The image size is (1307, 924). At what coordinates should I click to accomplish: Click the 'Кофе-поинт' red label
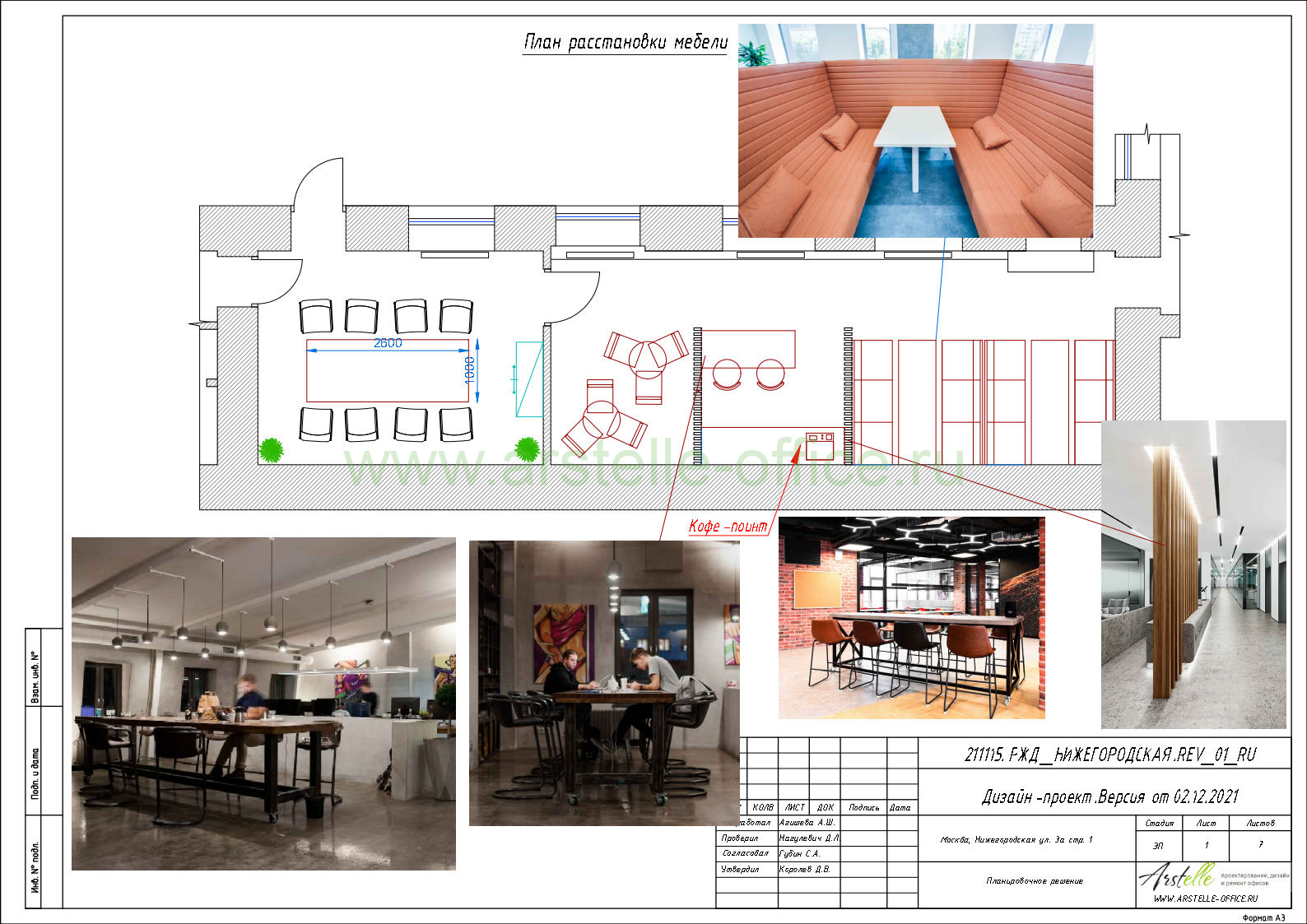(x=728, y=526)
